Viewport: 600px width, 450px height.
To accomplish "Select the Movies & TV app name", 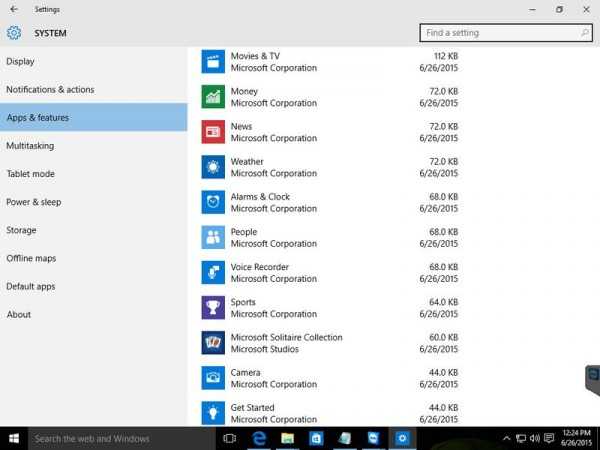I will coord(255,56).
